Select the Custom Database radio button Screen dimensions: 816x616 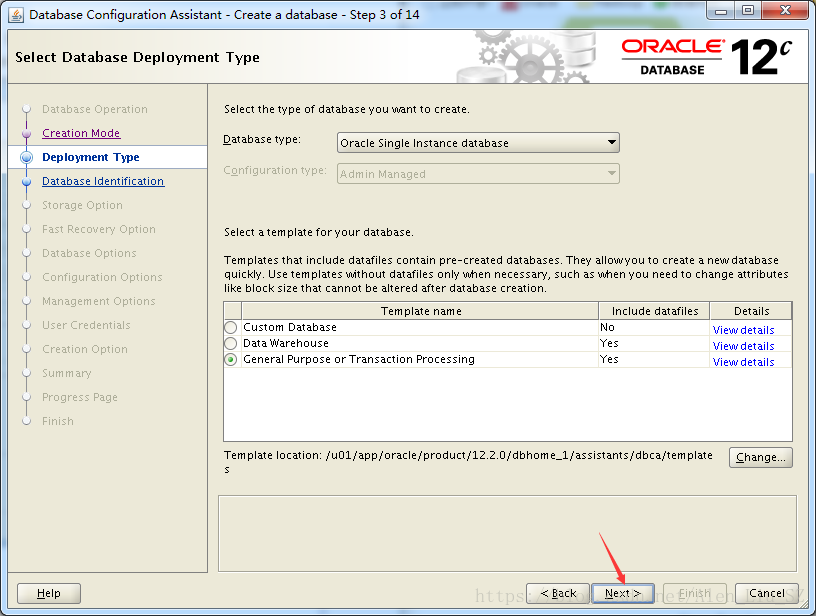(231, 327)
